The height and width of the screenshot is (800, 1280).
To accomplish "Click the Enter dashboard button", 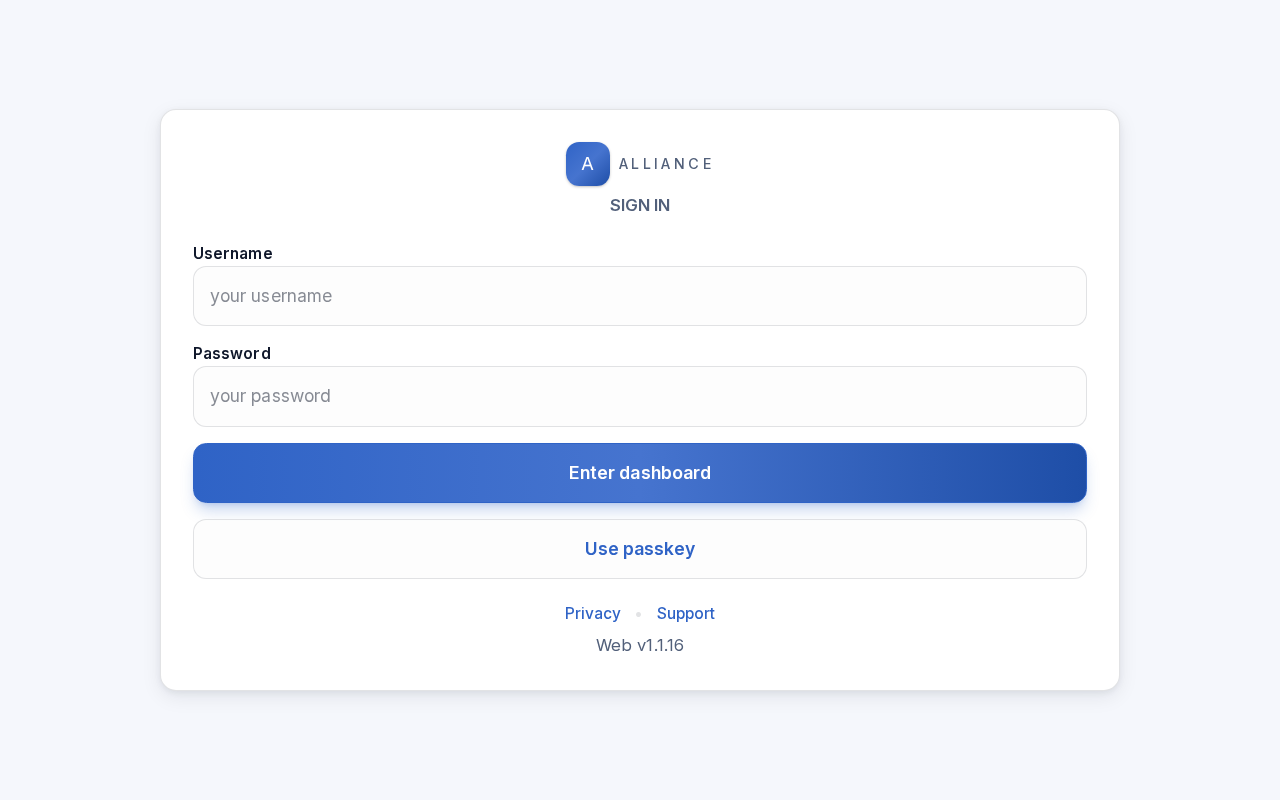I will (640, 473).
